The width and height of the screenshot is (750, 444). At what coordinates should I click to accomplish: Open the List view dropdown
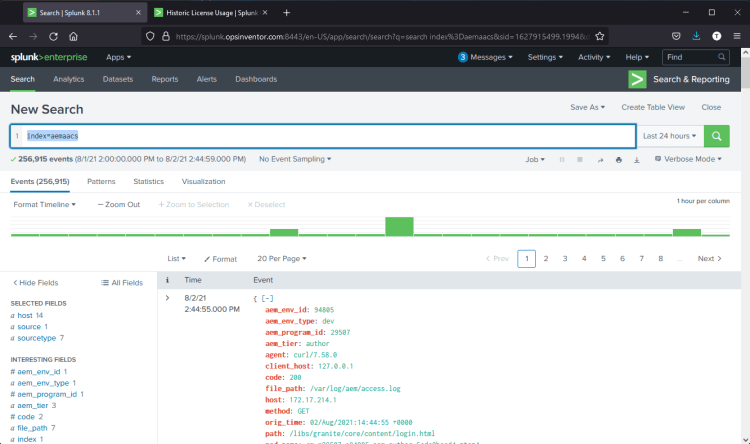click(176, 258)
